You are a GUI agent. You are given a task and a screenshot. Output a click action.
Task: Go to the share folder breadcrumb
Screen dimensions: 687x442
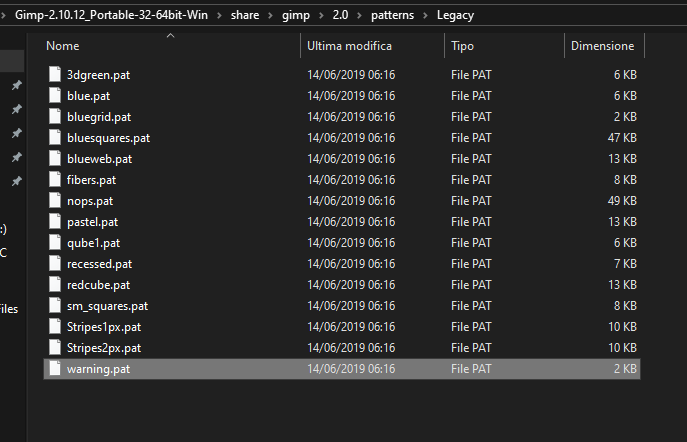[245, 15]
